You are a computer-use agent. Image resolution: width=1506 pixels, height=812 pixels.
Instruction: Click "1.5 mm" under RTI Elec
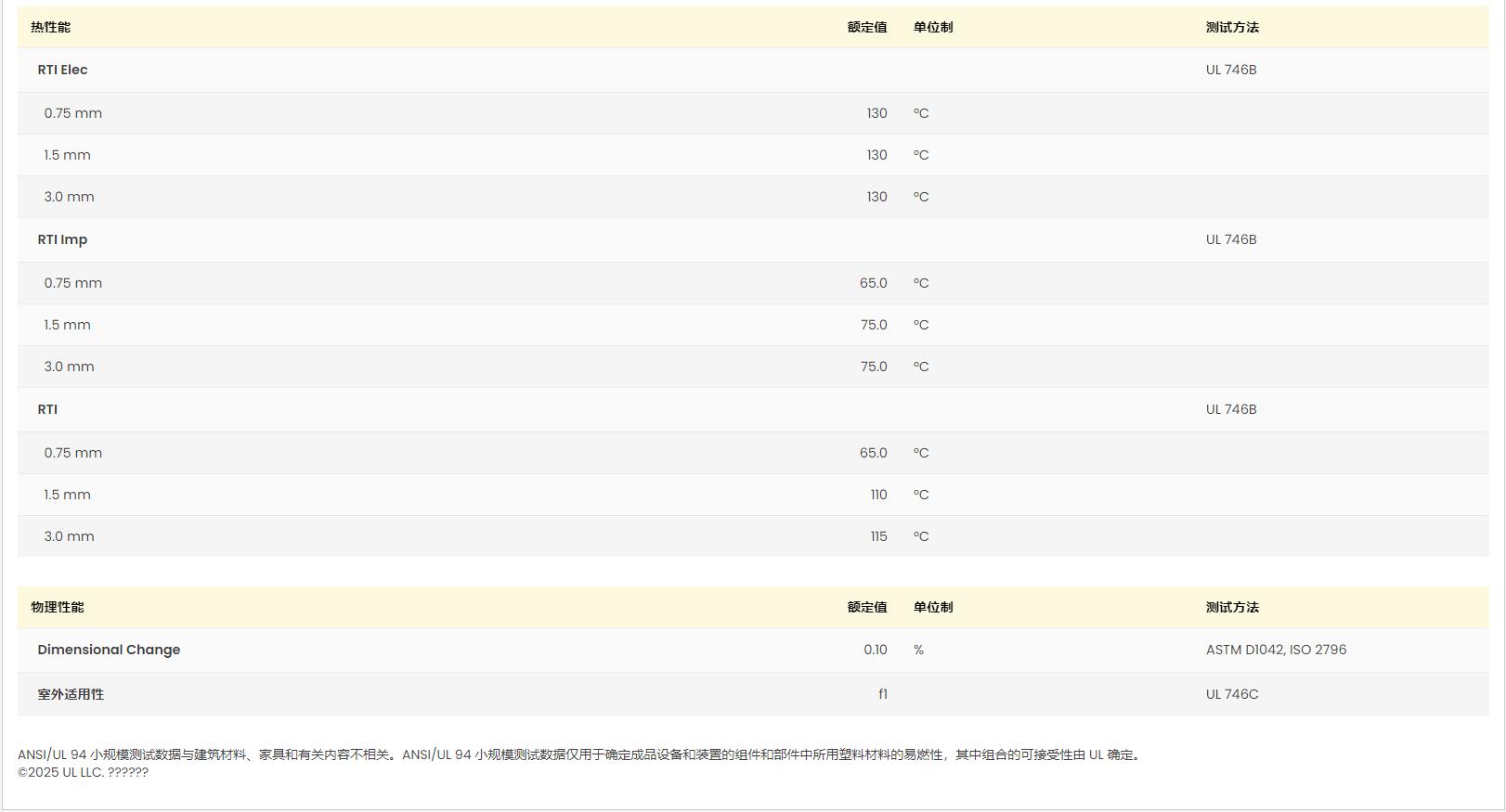coord(68,155)
